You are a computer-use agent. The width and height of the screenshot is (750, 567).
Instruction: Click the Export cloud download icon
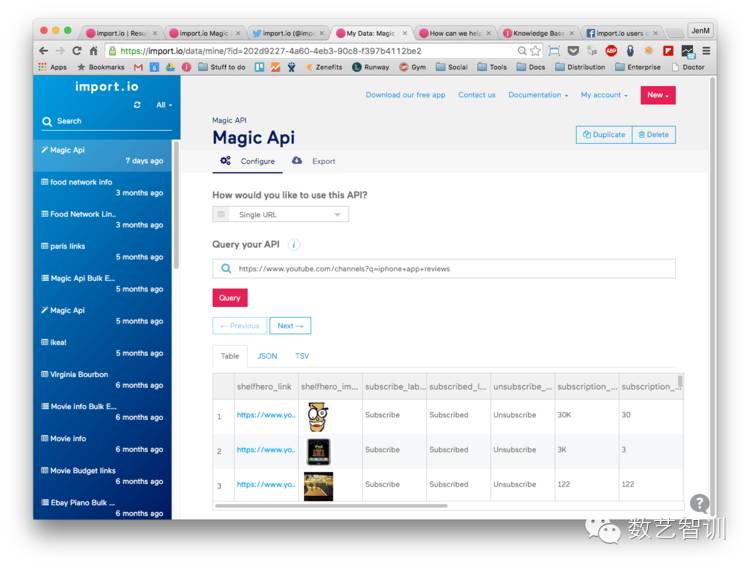(297, 161)
